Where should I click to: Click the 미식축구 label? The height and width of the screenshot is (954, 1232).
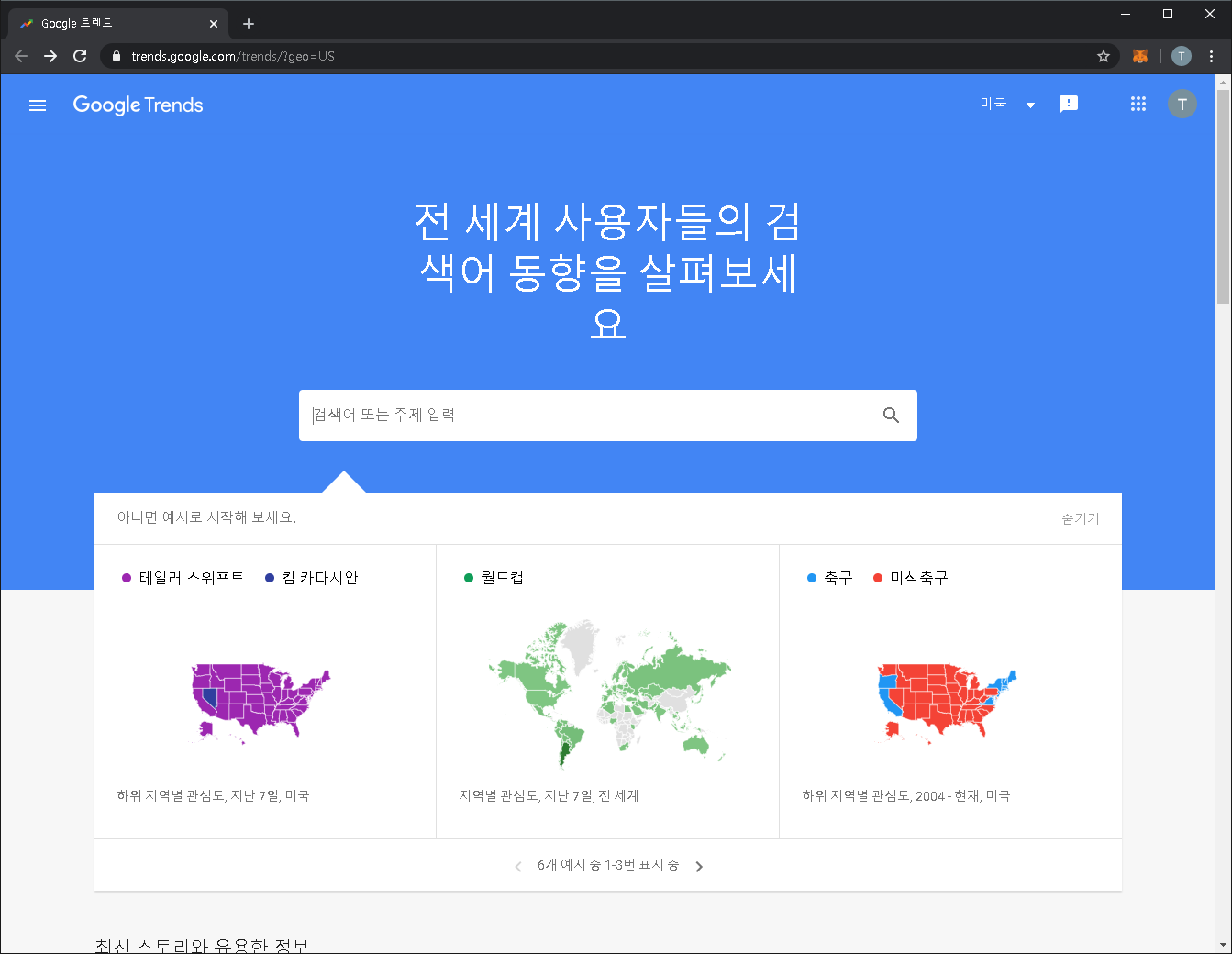(x=919, y=578)
